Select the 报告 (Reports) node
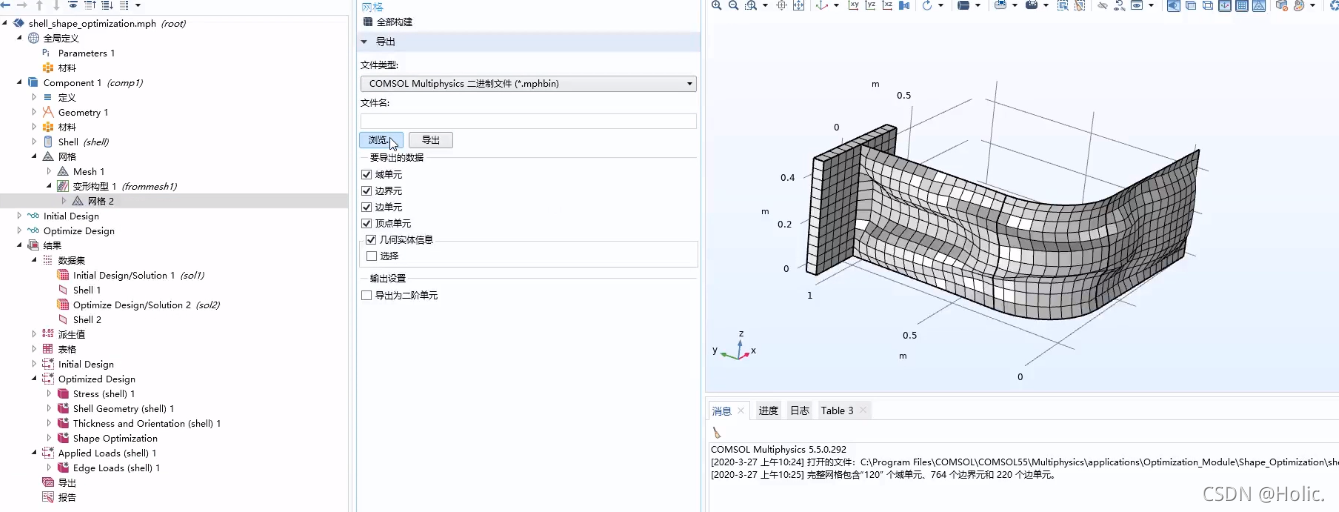This screenshot has height=512, width=1339. (67, 497)
